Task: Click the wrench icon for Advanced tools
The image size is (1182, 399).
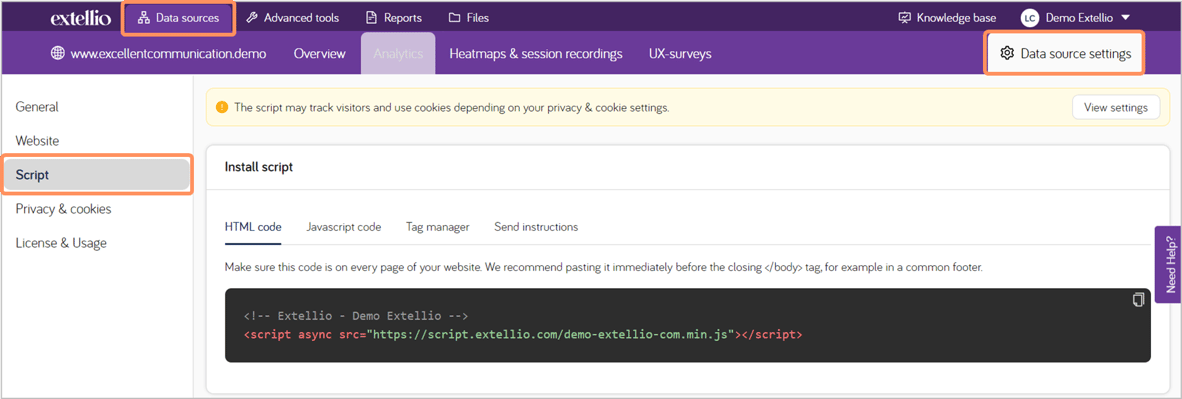Action: [252, 17]
